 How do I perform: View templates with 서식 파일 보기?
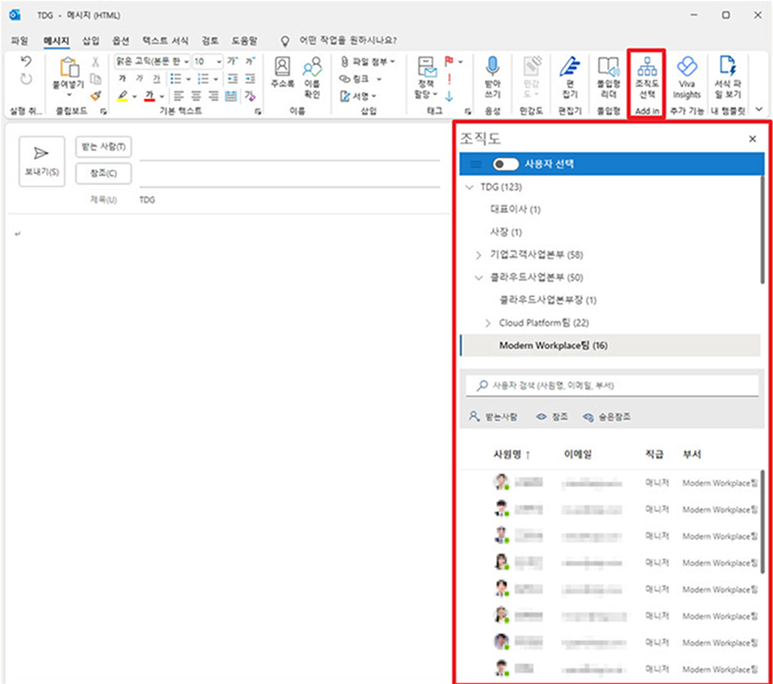[x=728, y=77]
